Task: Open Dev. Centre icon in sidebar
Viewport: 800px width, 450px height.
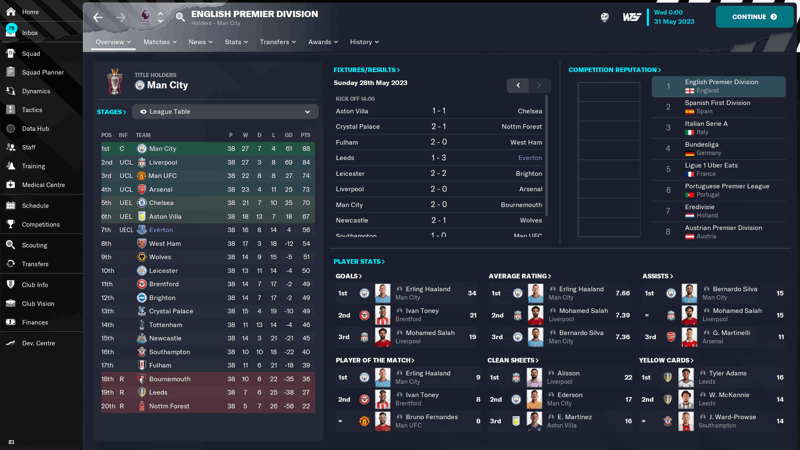Action: [x=11, y=343]
